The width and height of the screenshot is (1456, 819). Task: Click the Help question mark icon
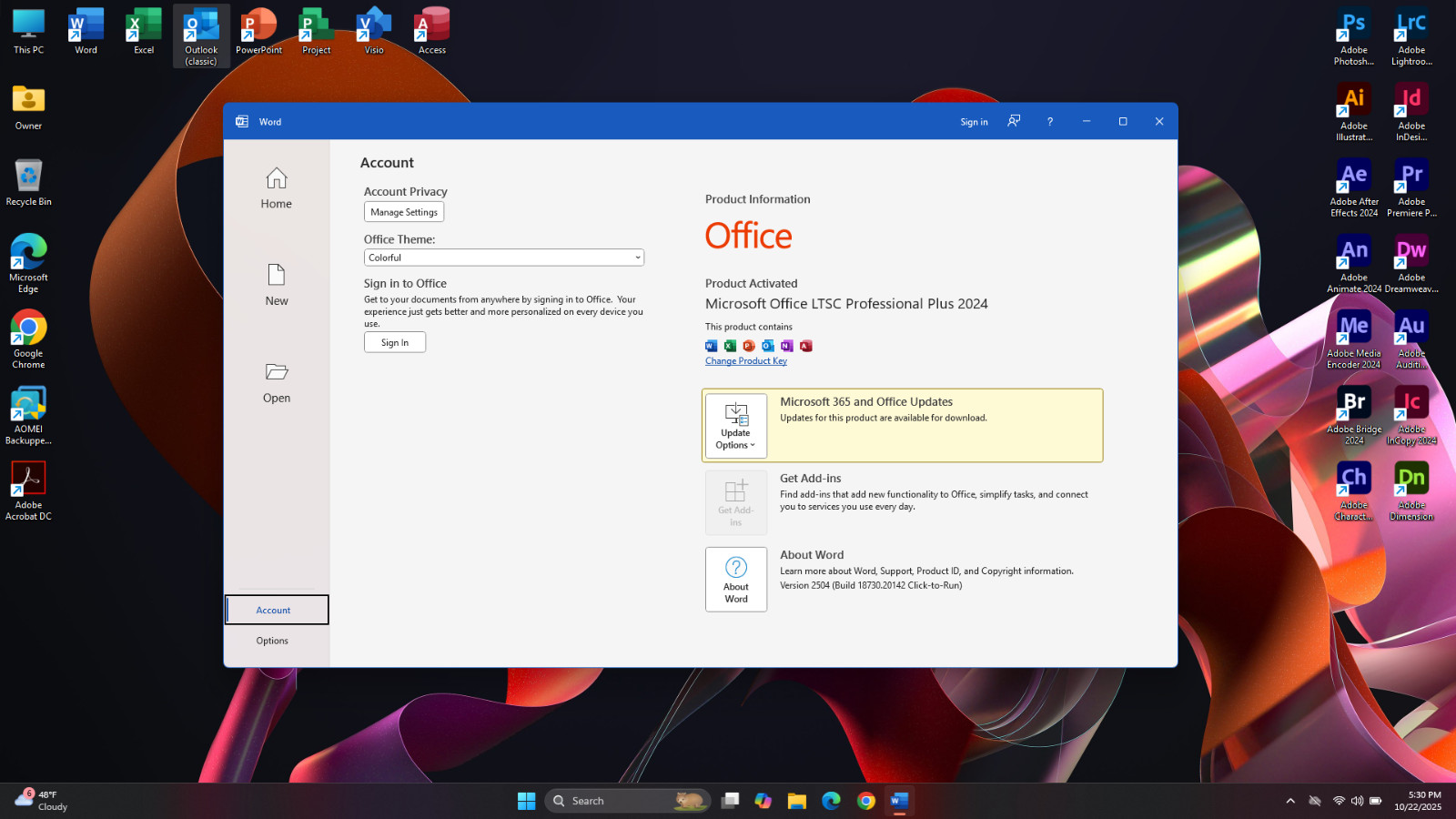click(x=1050, y=121)
